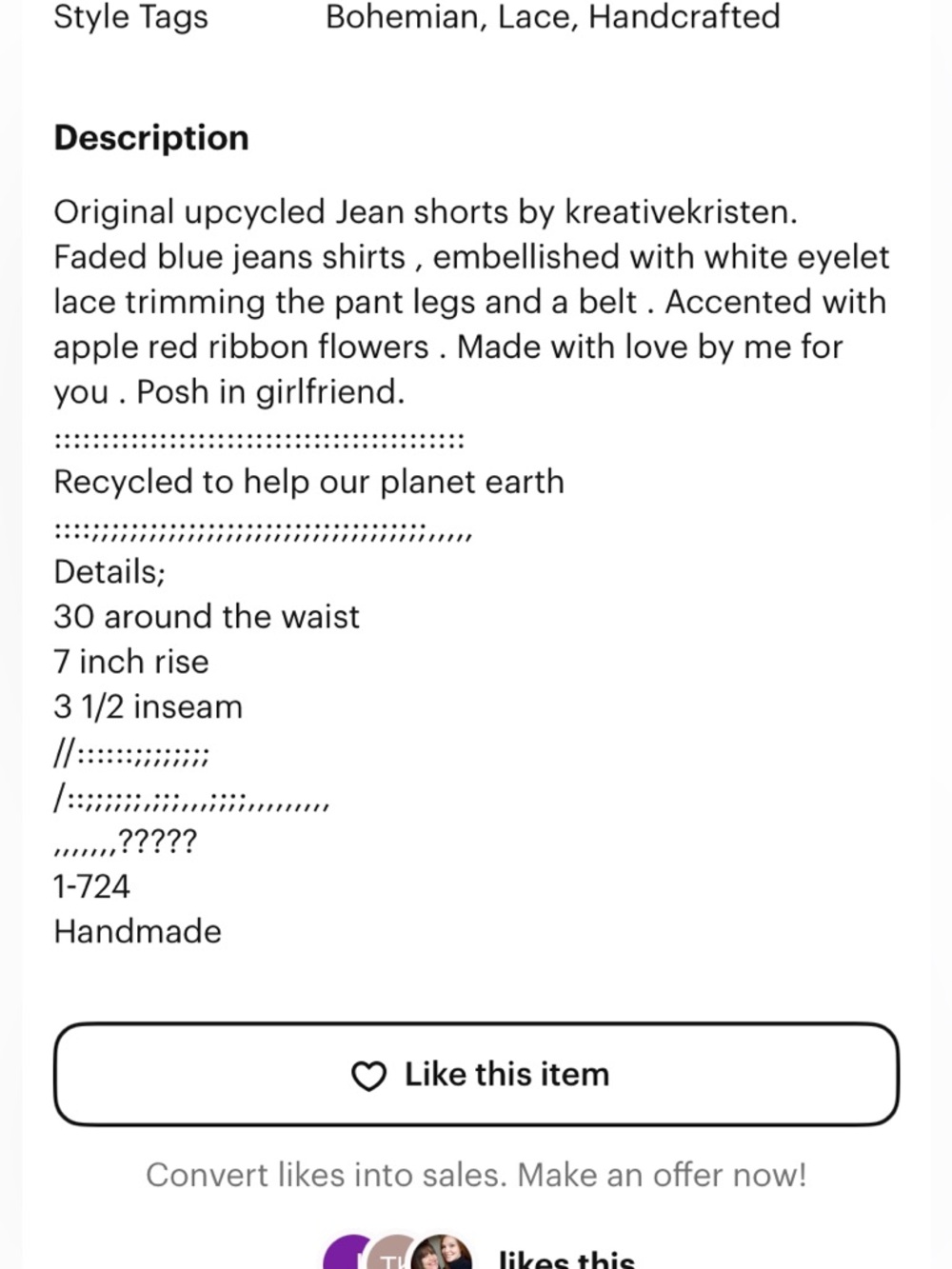The width and height of the screenshot is (952, 1269).
Task: Click the Handmade text line
Action: (x=137, y=931)
